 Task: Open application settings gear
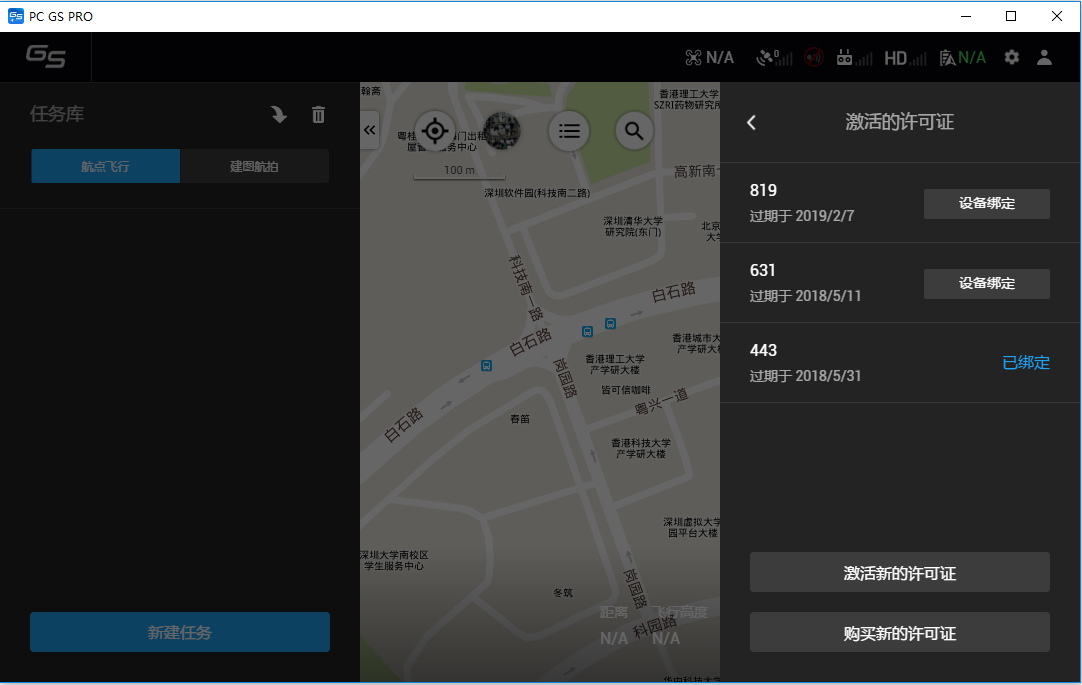tap(1011, 57)
